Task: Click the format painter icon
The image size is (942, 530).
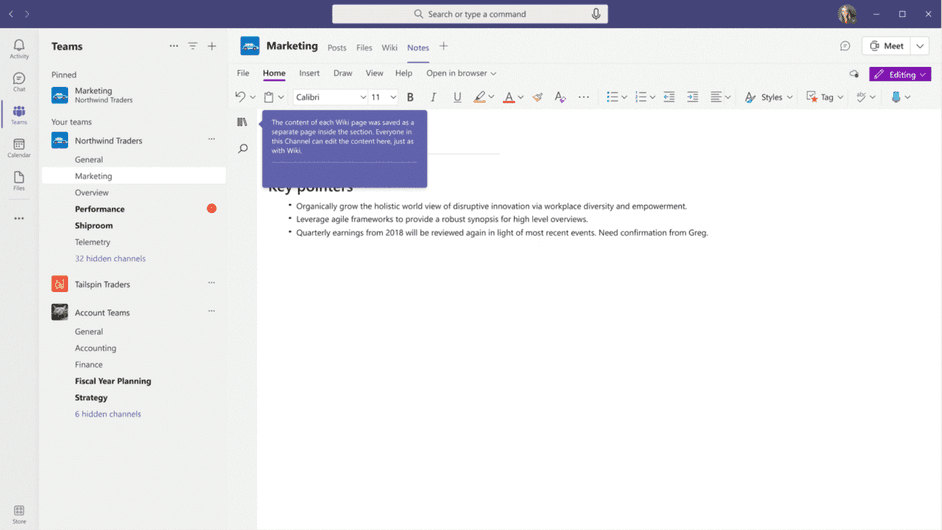Action: [537, 97]
